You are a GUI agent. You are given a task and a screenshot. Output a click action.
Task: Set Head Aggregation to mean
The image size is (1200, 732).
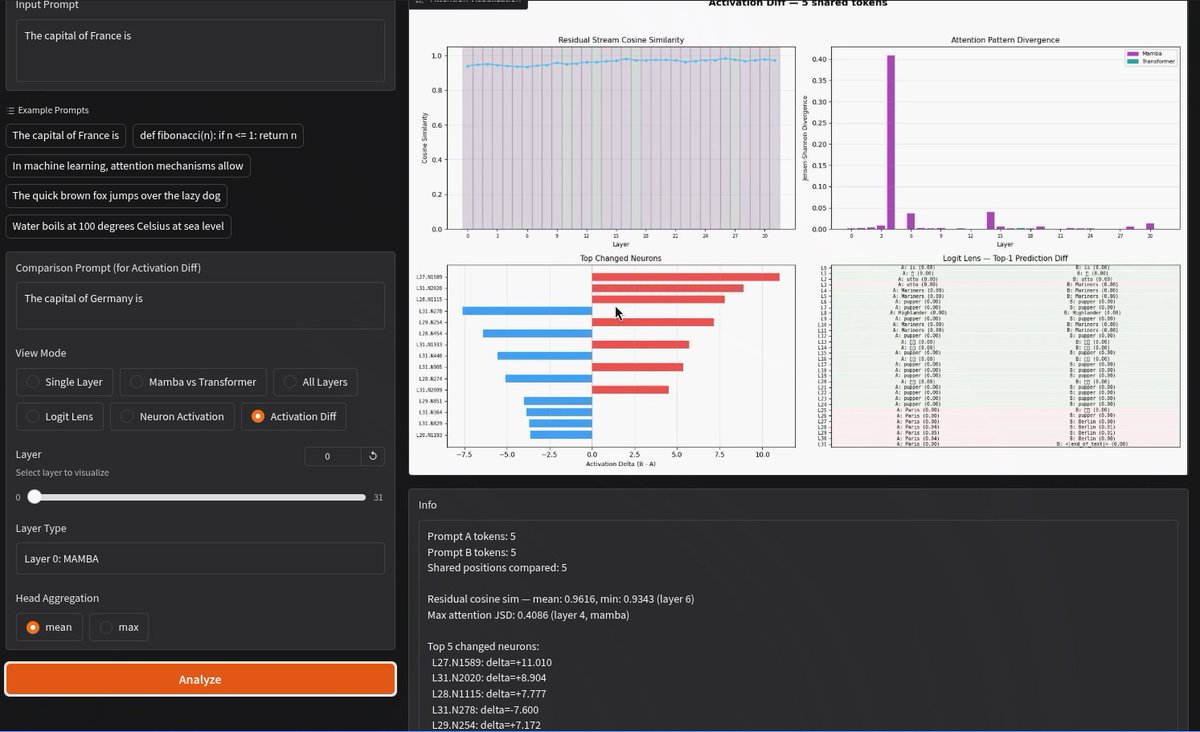pos(49,627)
